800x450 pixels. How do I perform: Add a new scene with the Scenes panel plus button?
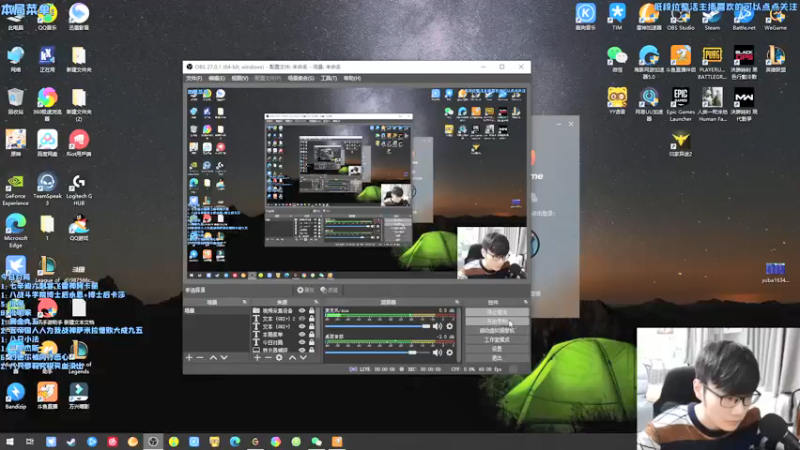point(189,358)
